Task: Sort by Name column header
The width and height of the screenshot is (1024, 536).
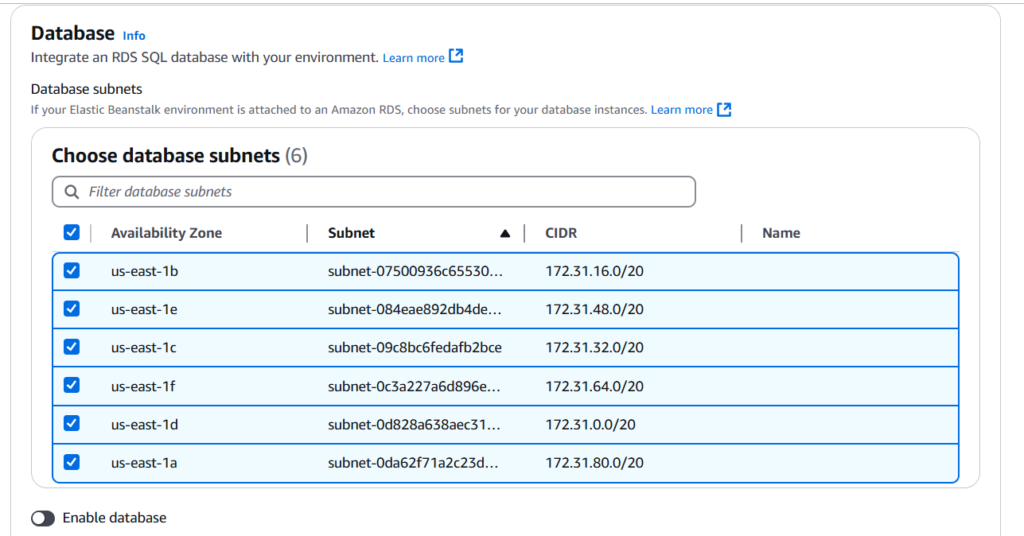Action: point(781,233)
